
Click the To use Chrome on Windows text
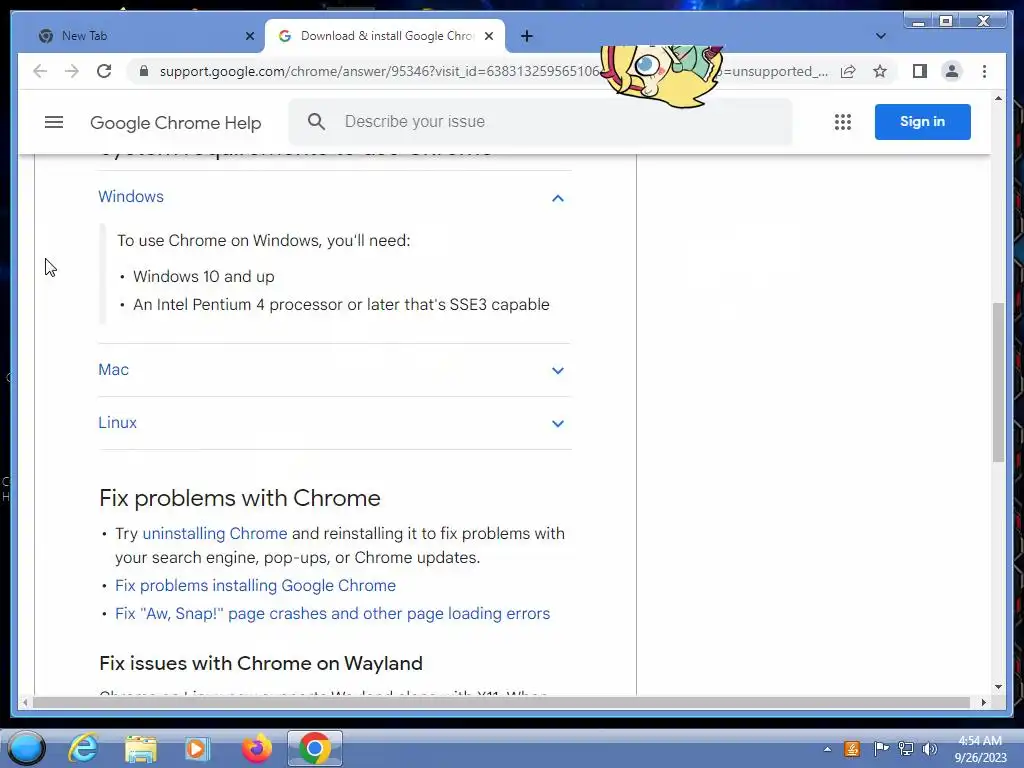click(x=264, y=240)
